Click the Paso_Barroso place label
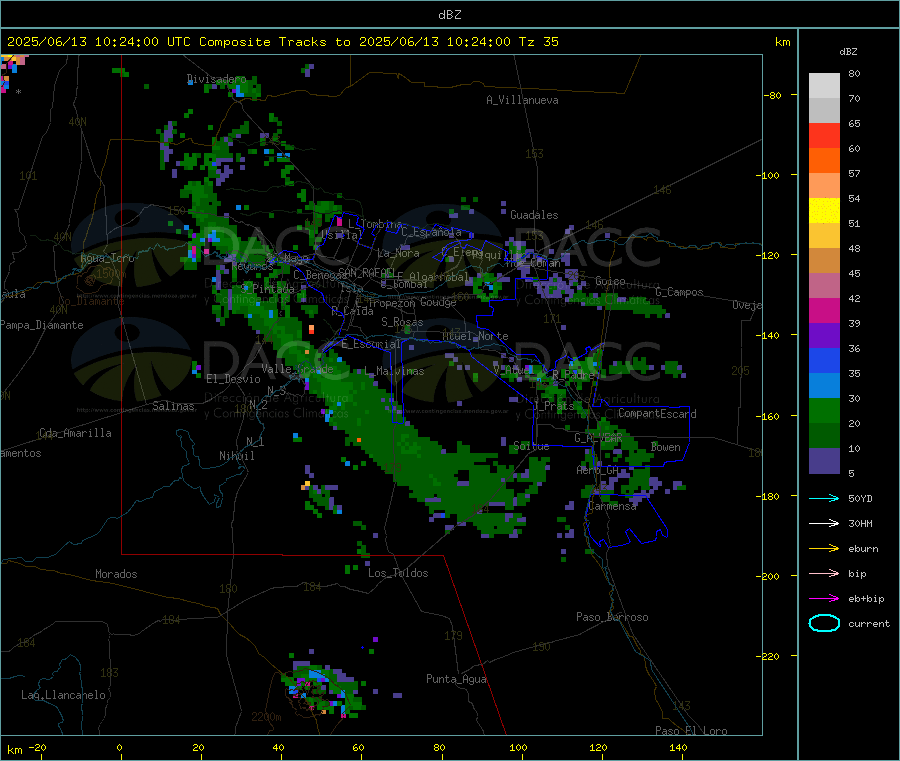The image size is (900, 761). coord(612,618)
